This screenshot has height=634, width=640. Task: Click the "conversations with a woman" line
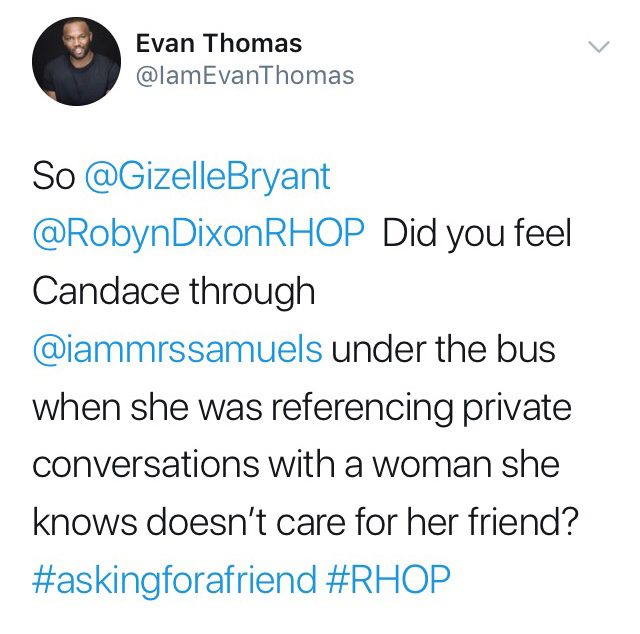(x=262, y=465)
